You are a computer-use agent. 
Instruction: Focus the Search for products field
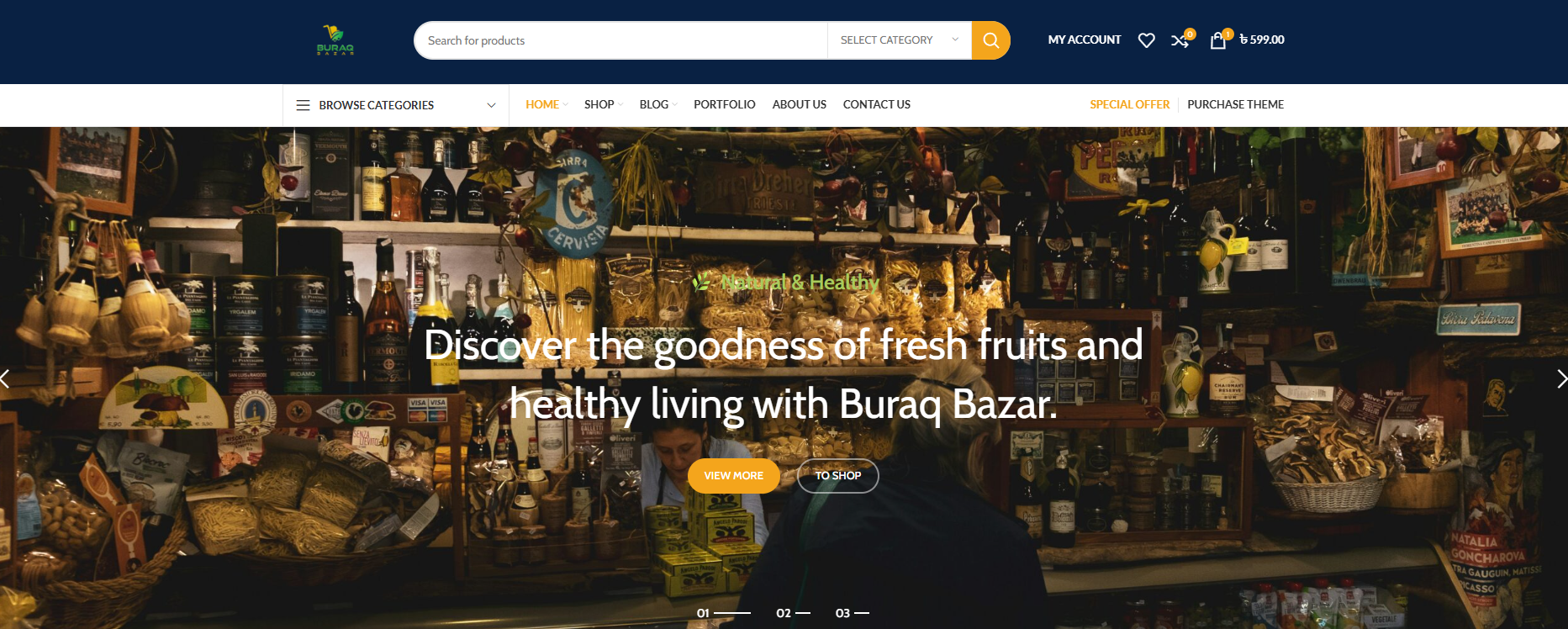620,40
